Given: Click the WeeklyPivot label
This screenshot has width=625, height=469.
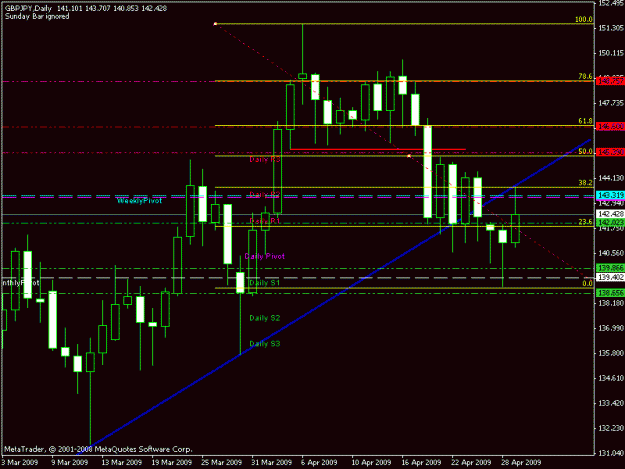Looking at the screenshot, I should coord(140,201).
